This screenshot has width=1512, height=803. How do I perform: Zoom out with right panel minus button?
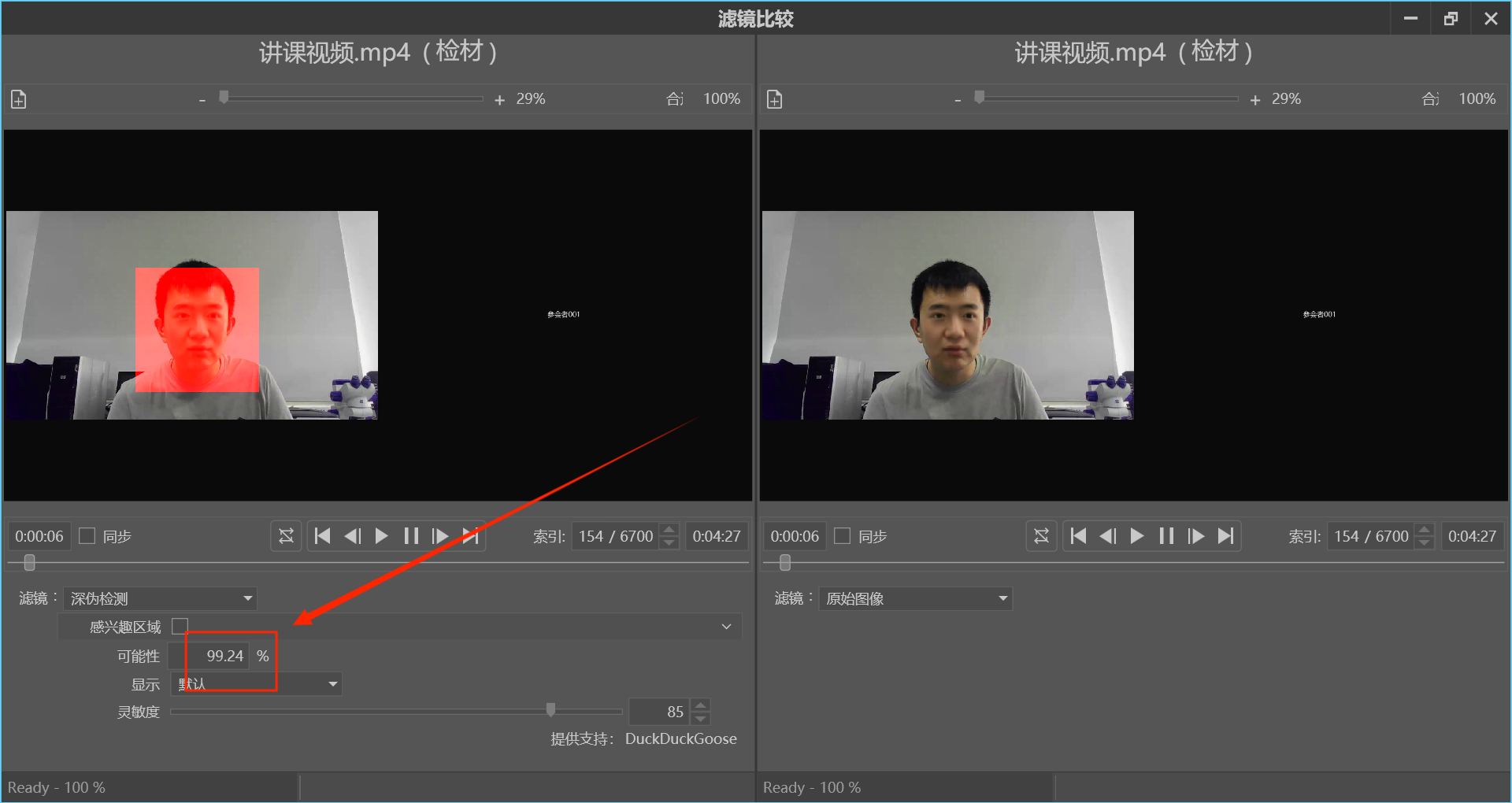point(958,100)
